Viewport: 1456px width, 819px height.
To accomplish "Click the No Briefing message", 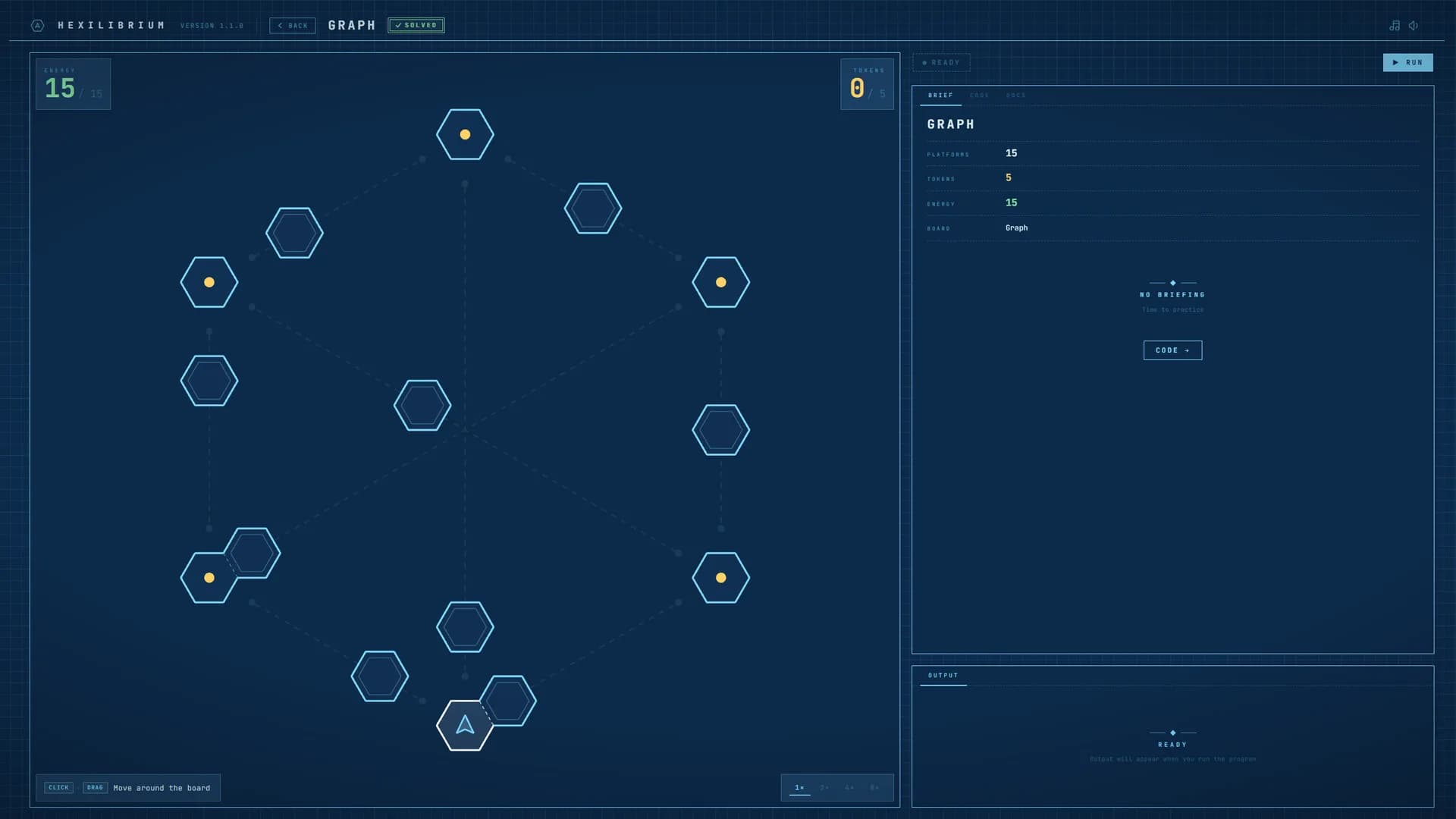I will 1172,295.
